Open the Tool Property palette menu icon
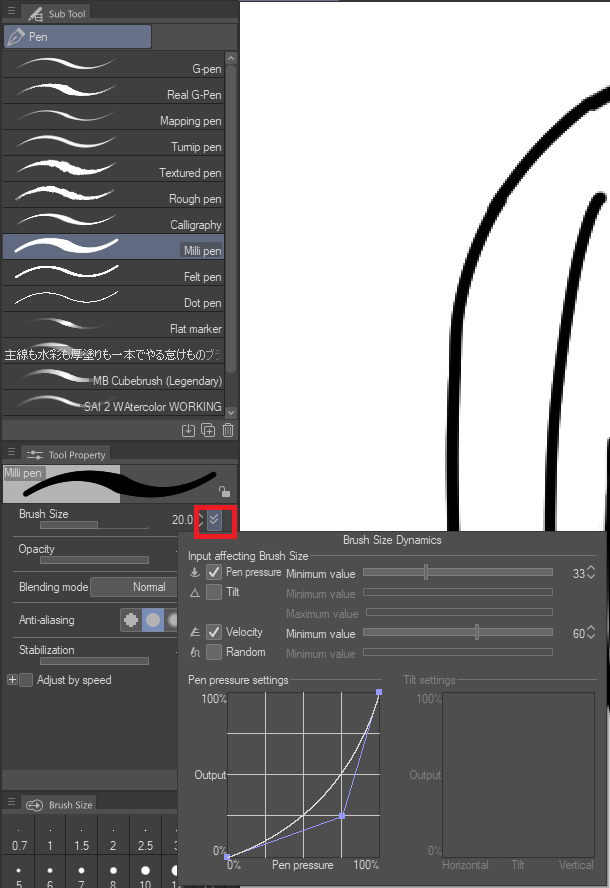The image size is (610, 888). (11, 452)
